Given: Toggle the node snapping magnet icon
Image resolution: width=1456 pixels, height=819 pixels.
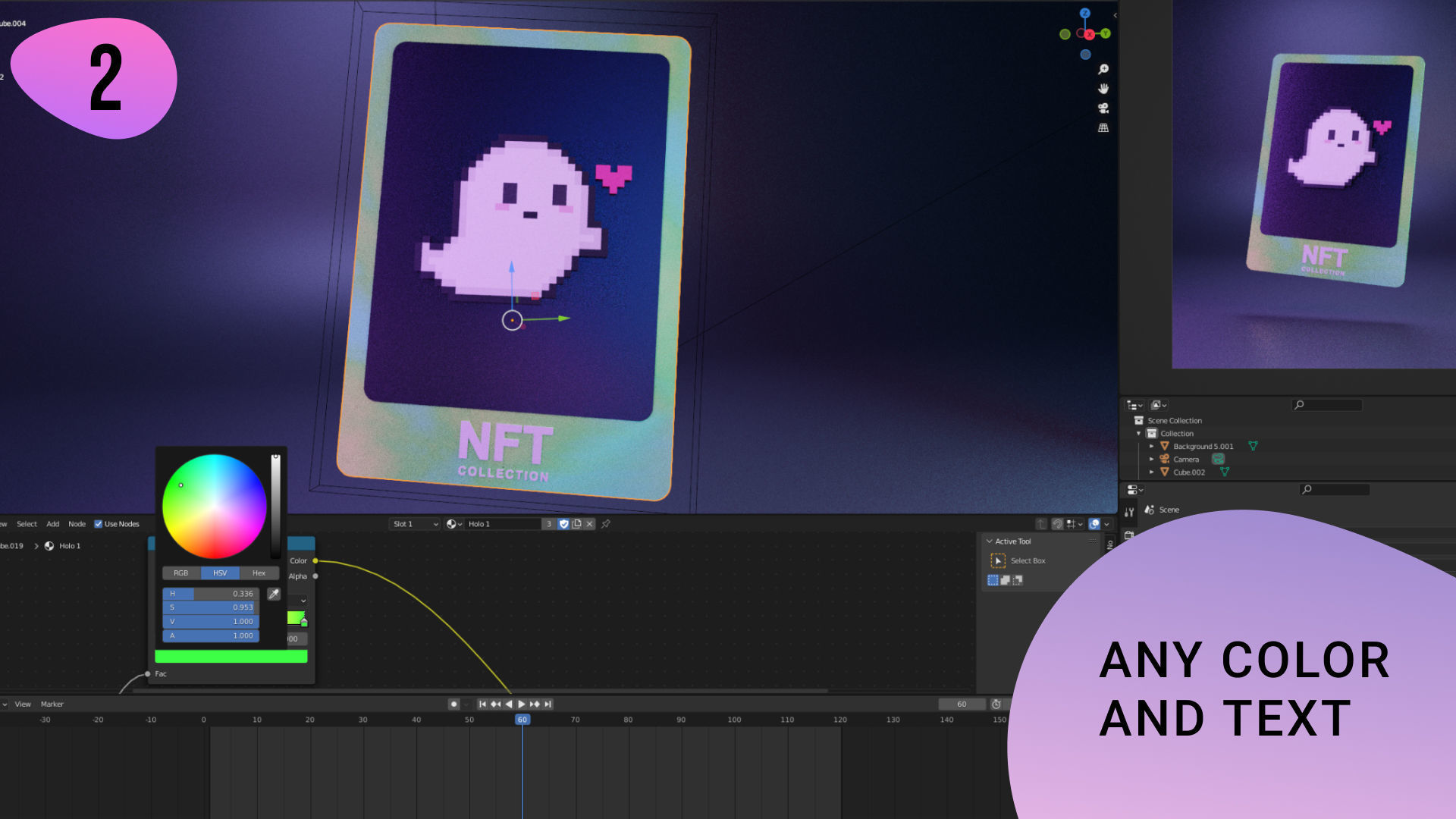Looking at the screenshot, I should point(1057,524).
